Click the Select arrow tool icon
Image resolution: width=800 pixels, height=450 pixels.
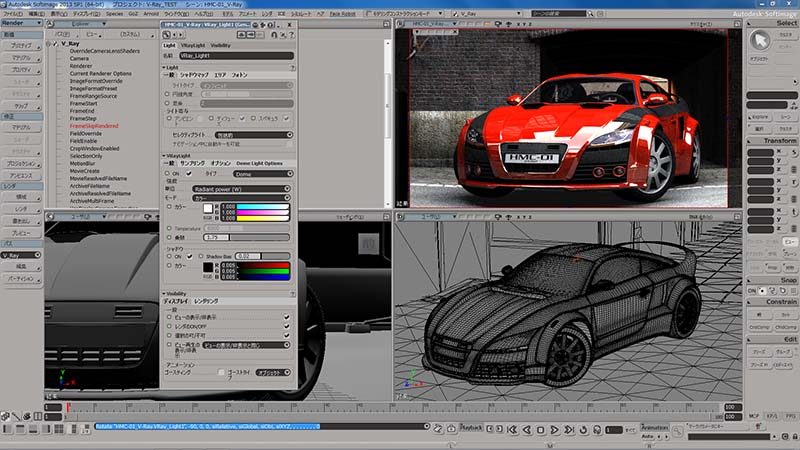[760, 40]
